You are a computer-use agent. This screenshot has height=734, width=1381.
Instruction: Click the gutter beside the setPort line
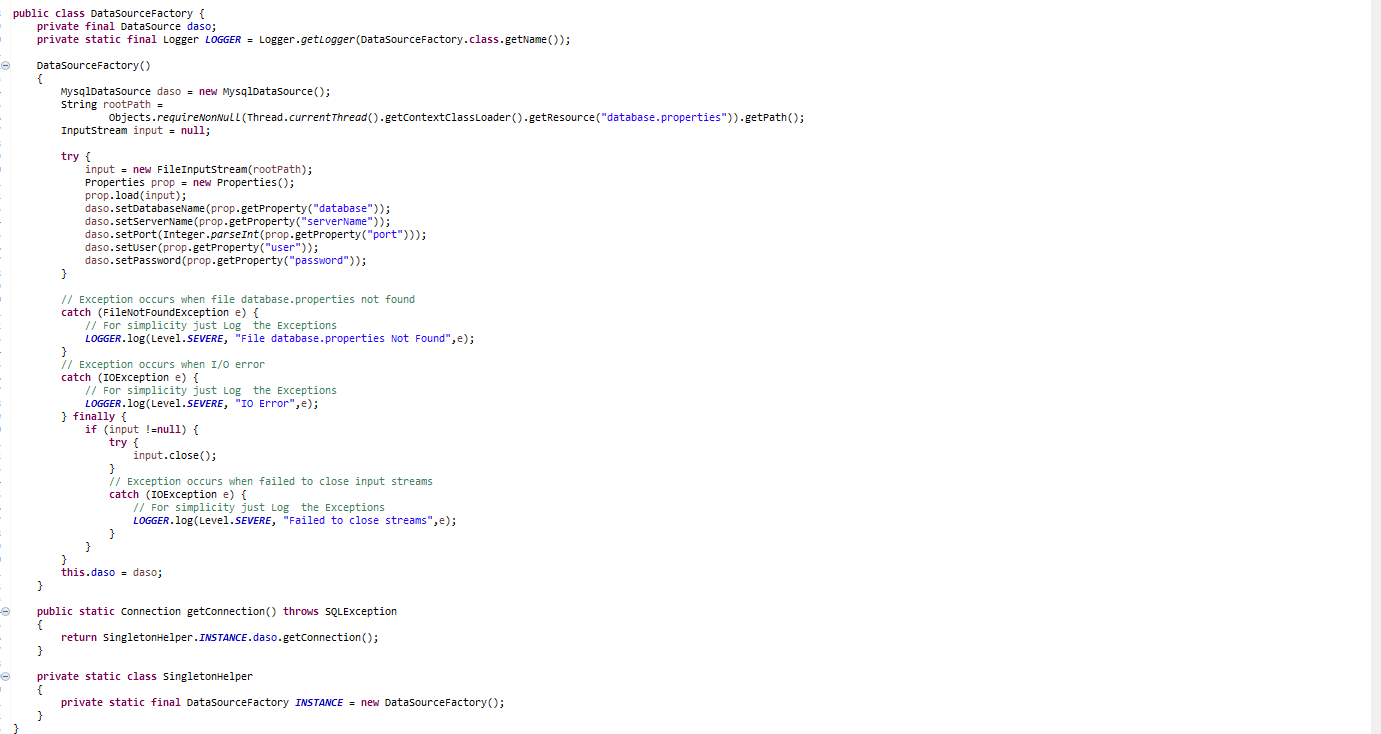(x=6, y=234)
